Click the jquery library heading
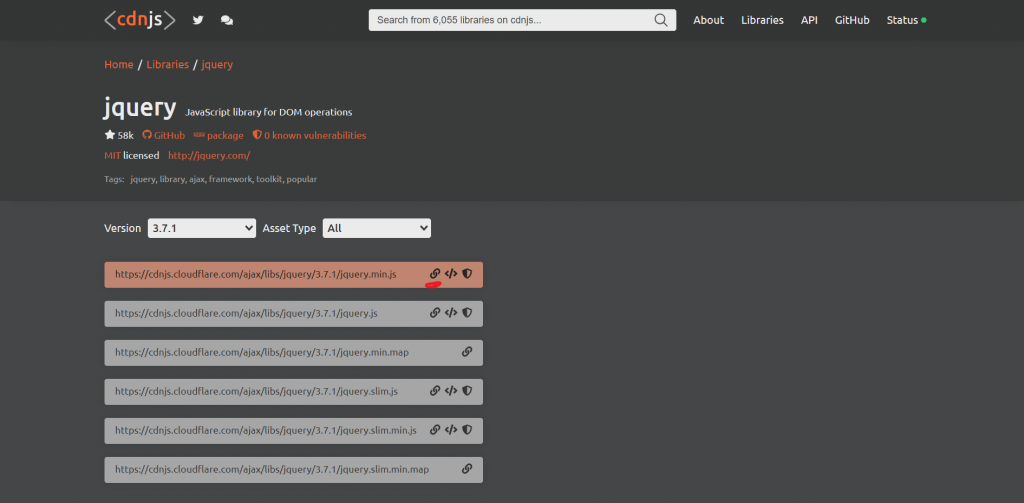Screen dimensions: 1024x503 [140, 108]
